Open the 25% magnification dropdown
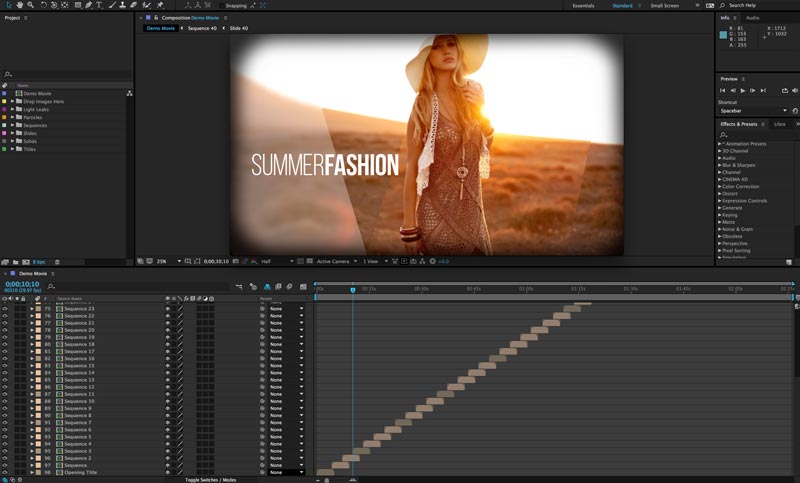800x483 pixels. click(169, 261)
